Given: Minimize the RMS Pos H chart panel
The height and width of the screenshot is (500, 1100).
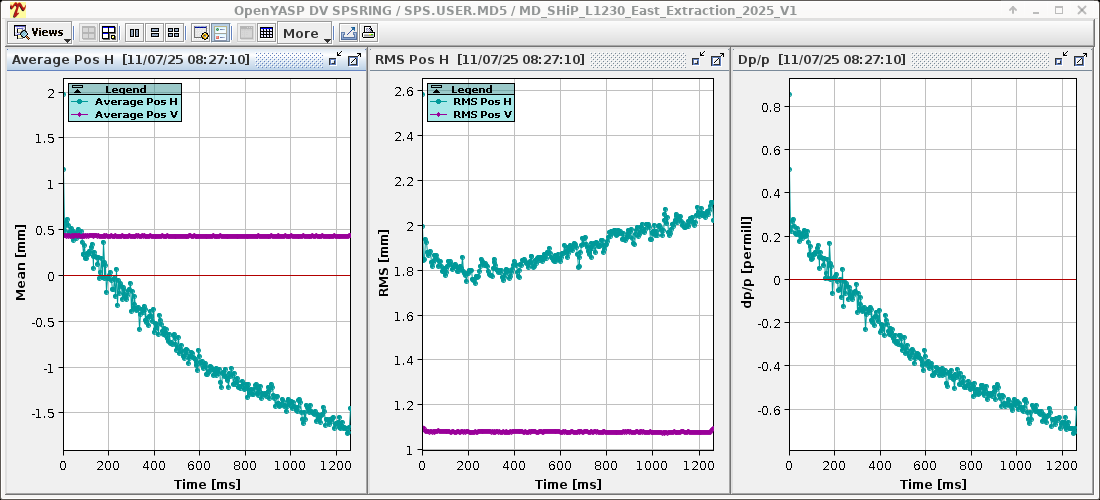Looking at the screenshot, I should tap(697, 60).
